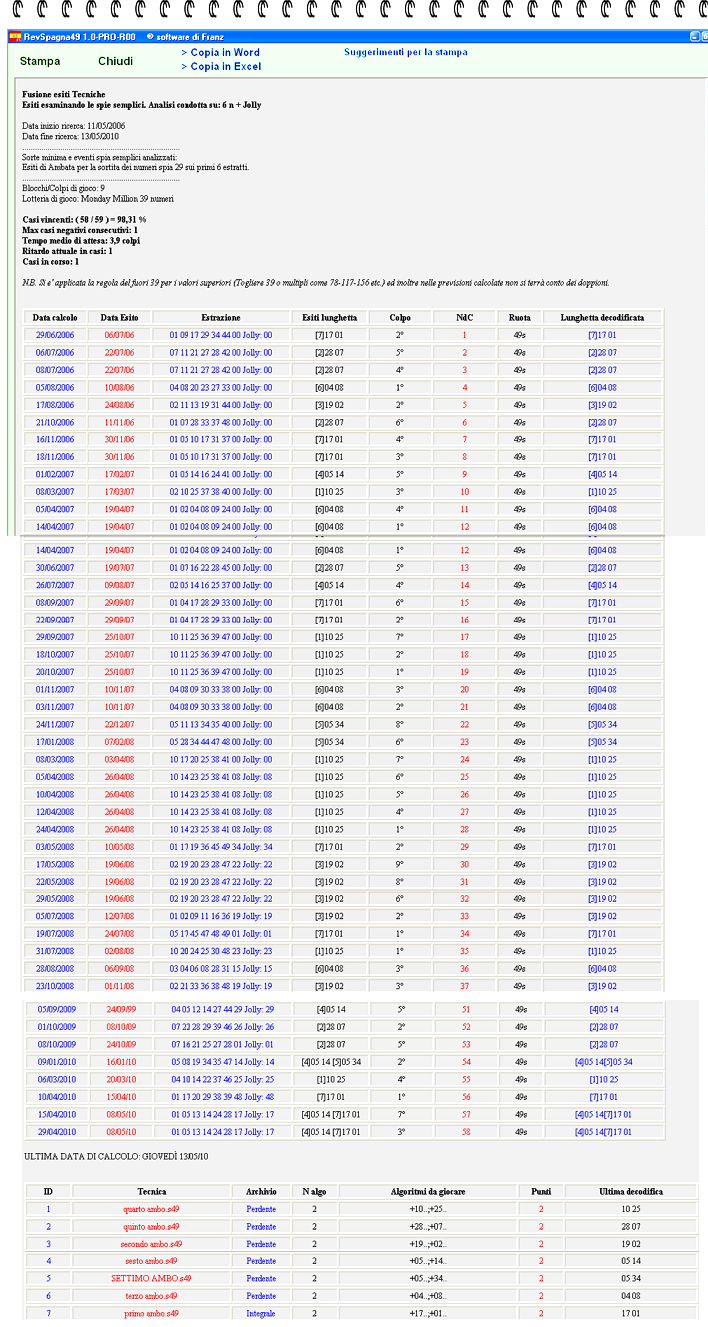This screenshot has width=708, height=1327.
Task: Click the 'Esiti lunghetta' column header
Action: coord(330,317)
